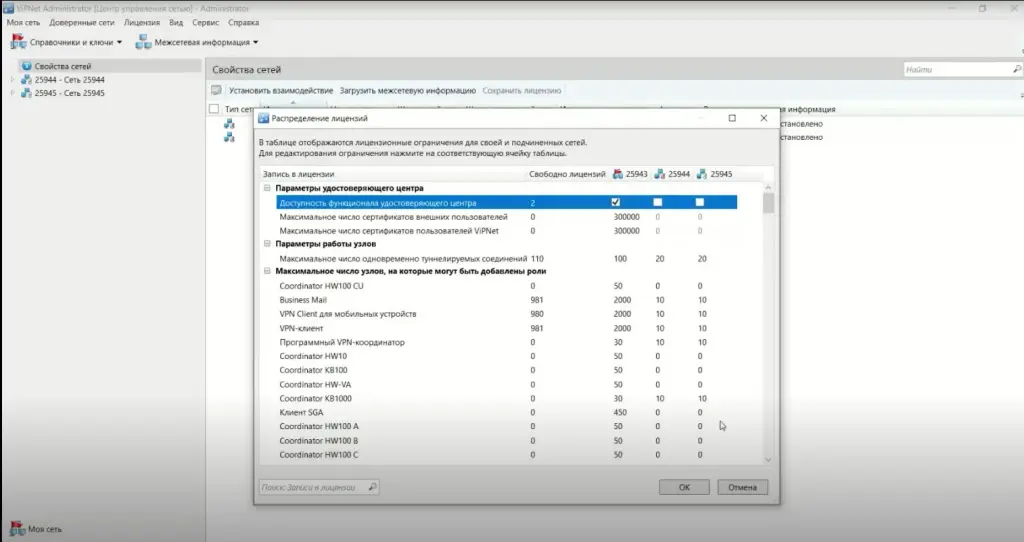Collapse Максимальное число узлов group

267,271
